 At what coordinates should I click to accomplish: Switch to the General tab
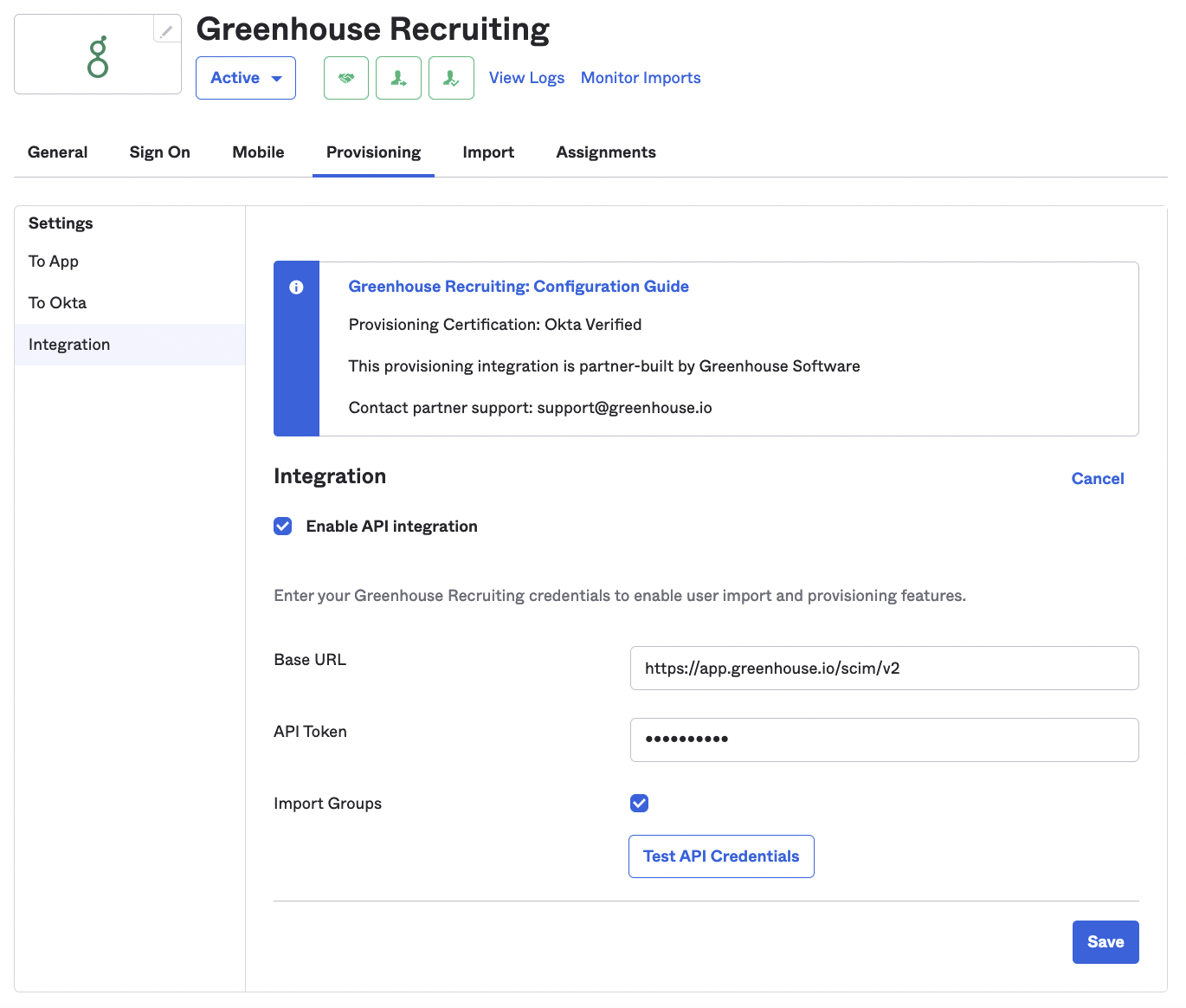(58, 152)
